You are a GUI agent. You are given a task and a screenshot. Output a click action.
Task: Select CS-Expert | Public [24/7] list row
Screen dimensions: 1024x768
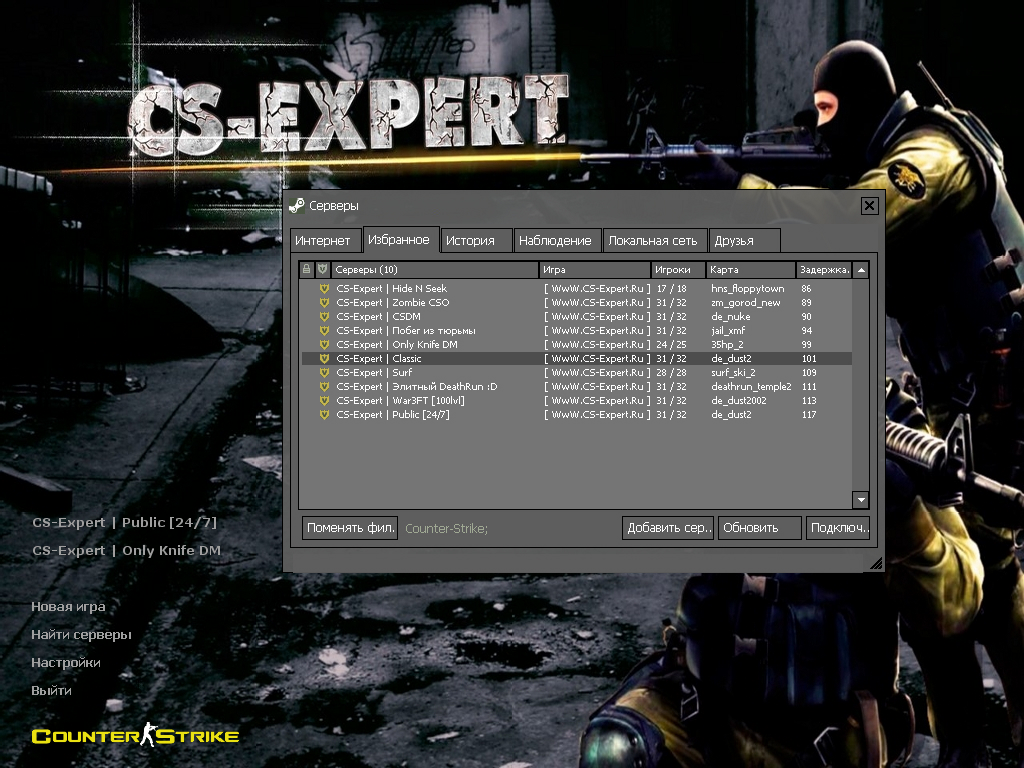point(577,415)
